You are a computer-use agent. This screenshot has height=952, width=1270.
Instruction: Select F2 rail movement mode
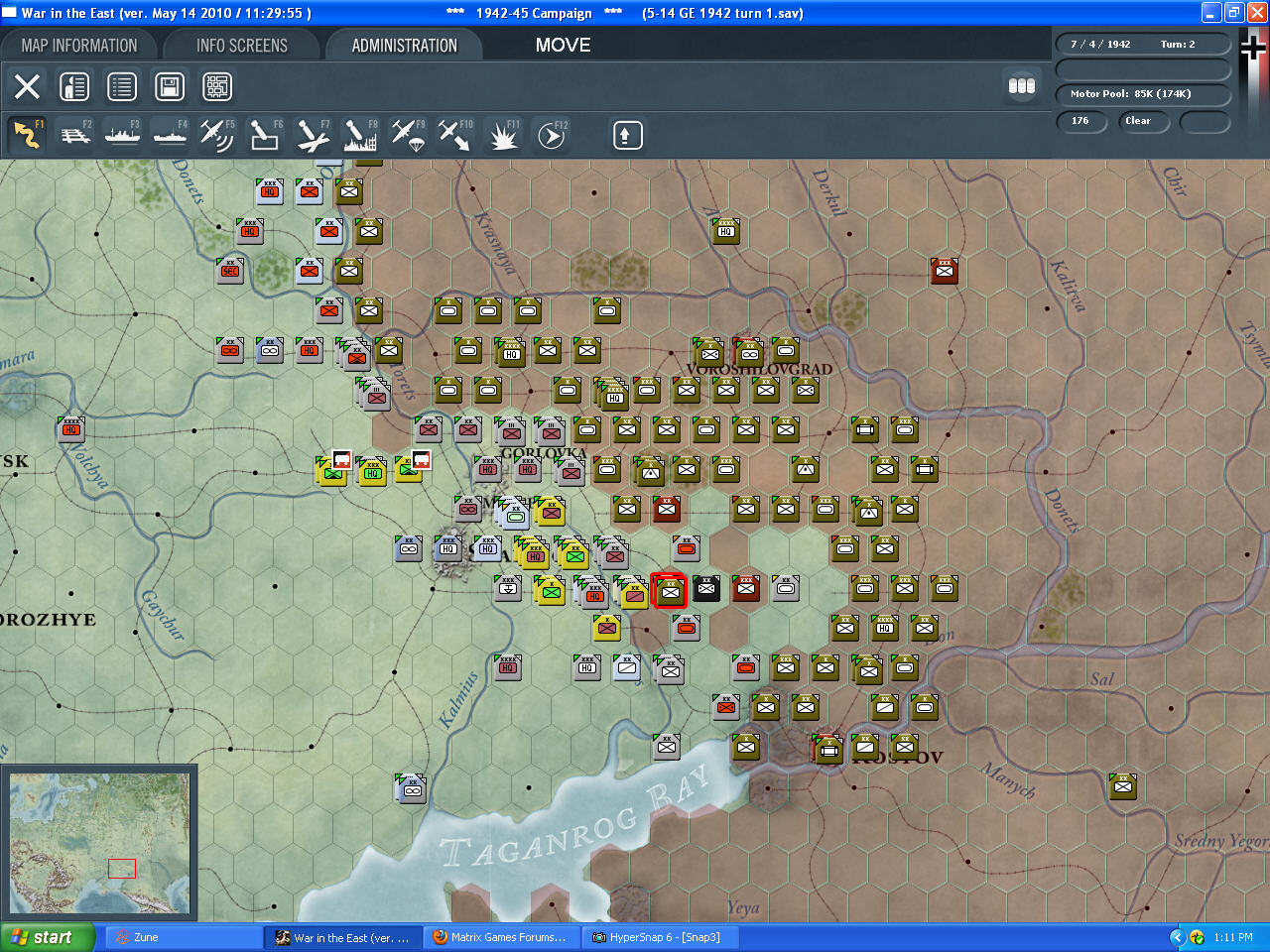pos(75,135)
